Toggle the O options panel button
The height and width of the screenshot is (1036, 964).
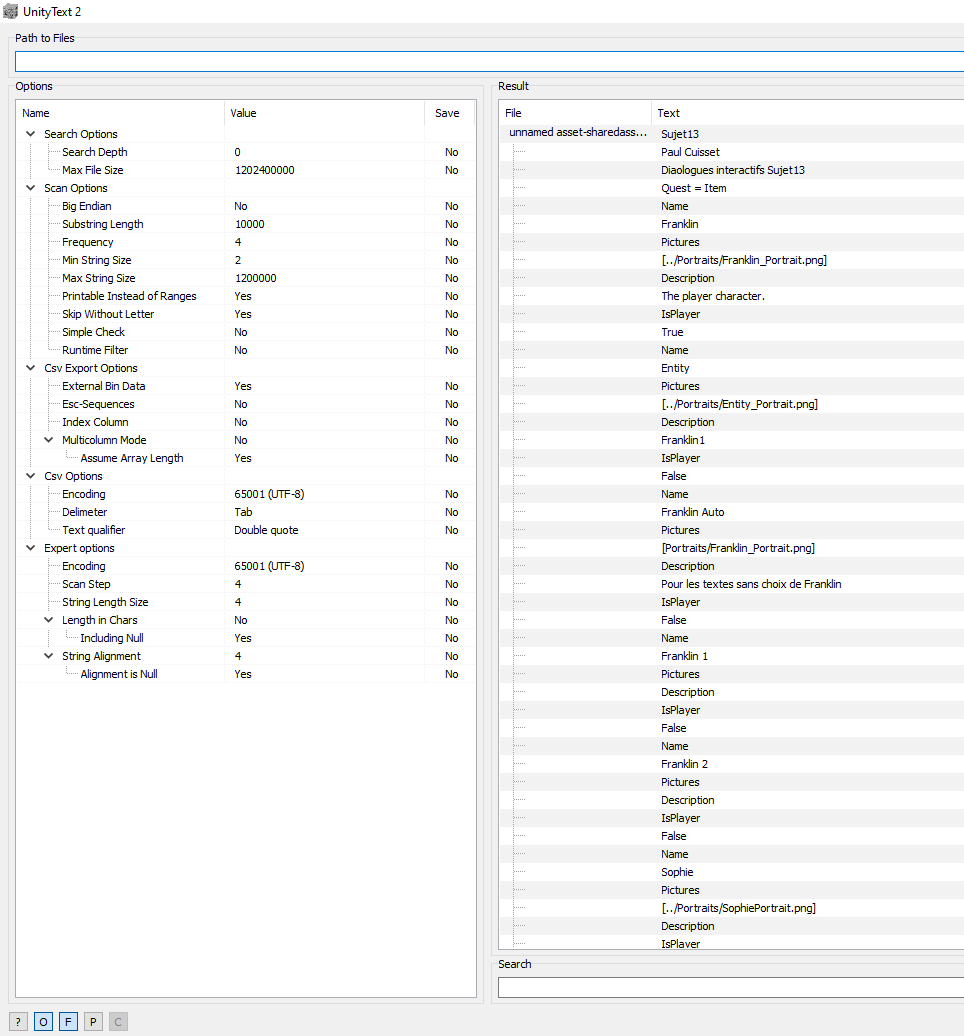point(43,1021)
